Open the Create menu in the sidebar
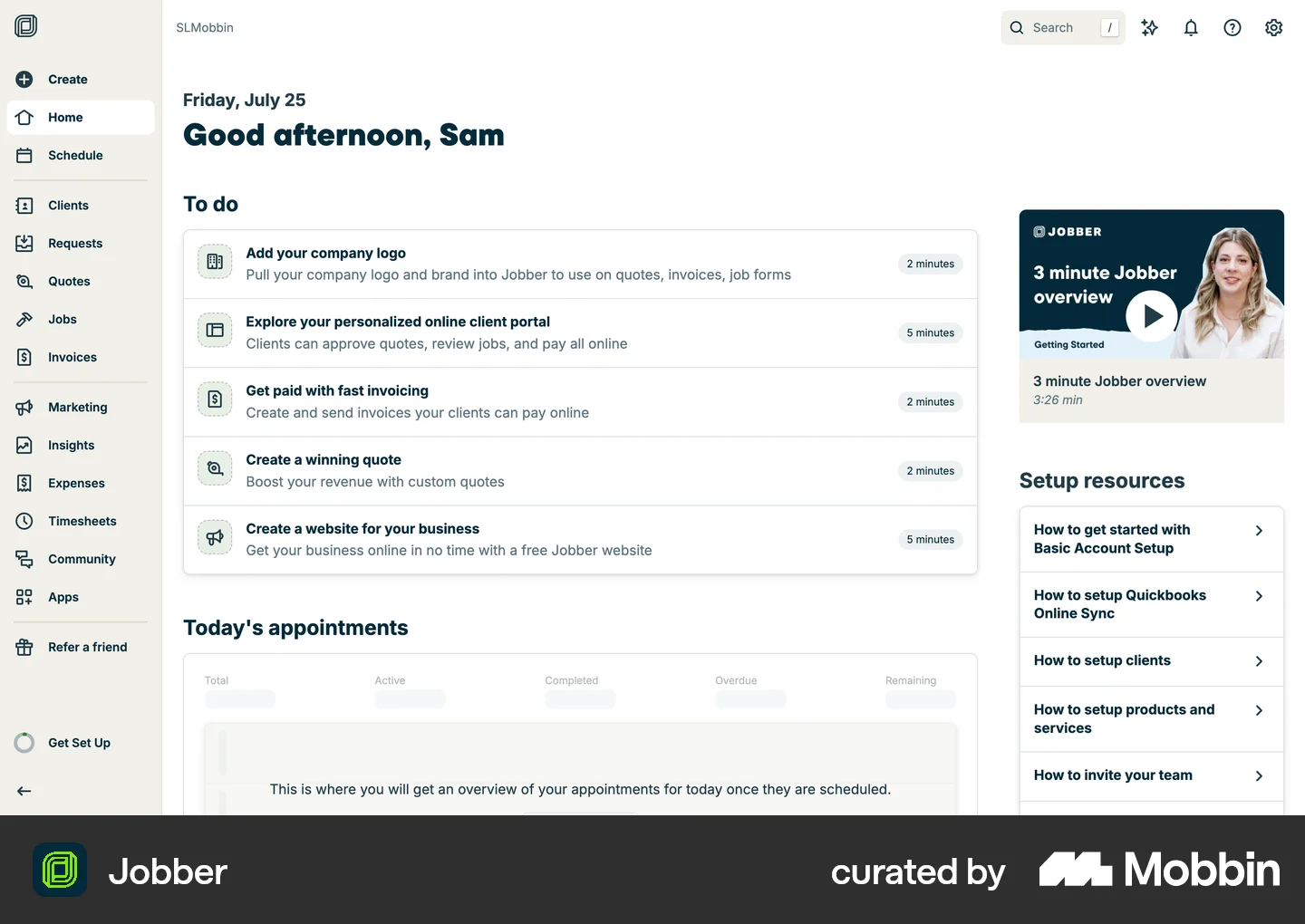1305x924 pixels. pyautogui.click(x=81, y=80)
